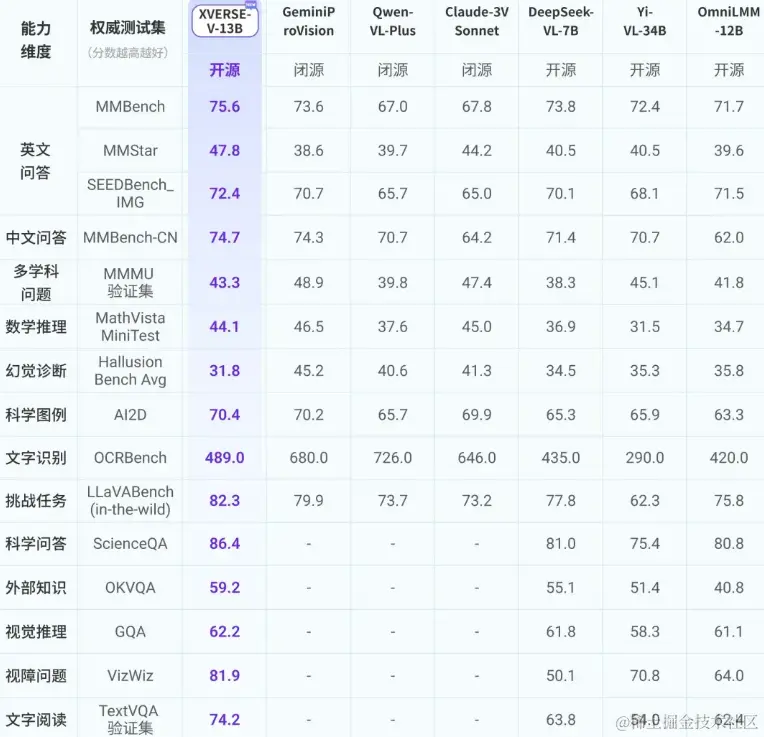Click the DeepSeek-VL-7B column header
Viewport: 764px width, 737px height.
561,21
